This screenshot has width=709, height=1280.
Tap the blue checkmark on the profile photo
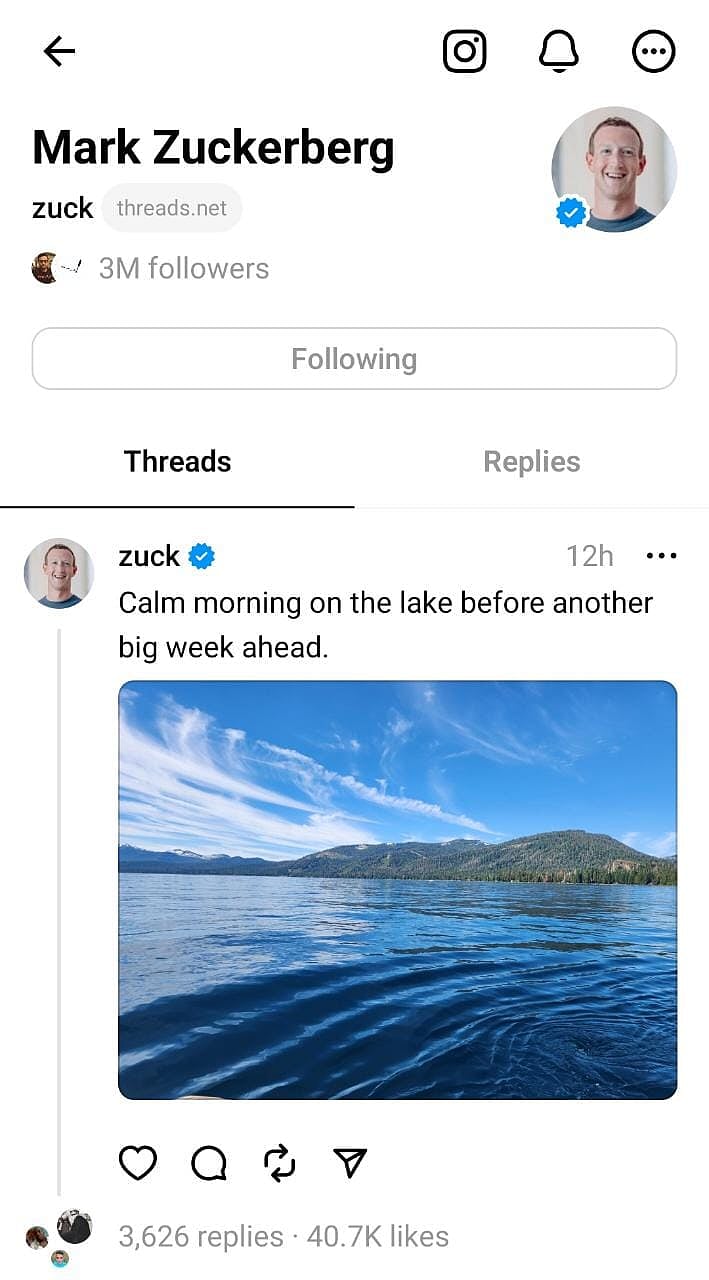572,210
